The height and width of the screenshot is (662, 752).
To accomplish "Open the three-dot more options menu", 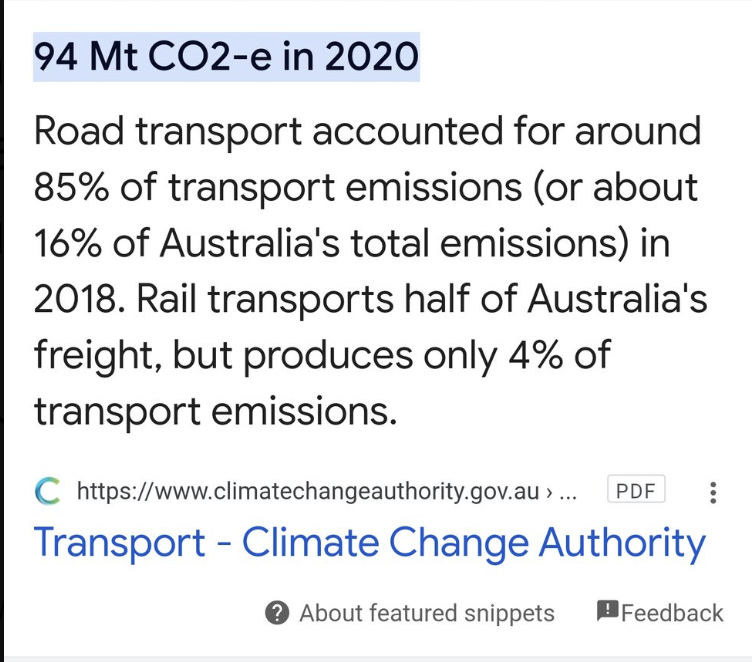I will click(712, 492).
